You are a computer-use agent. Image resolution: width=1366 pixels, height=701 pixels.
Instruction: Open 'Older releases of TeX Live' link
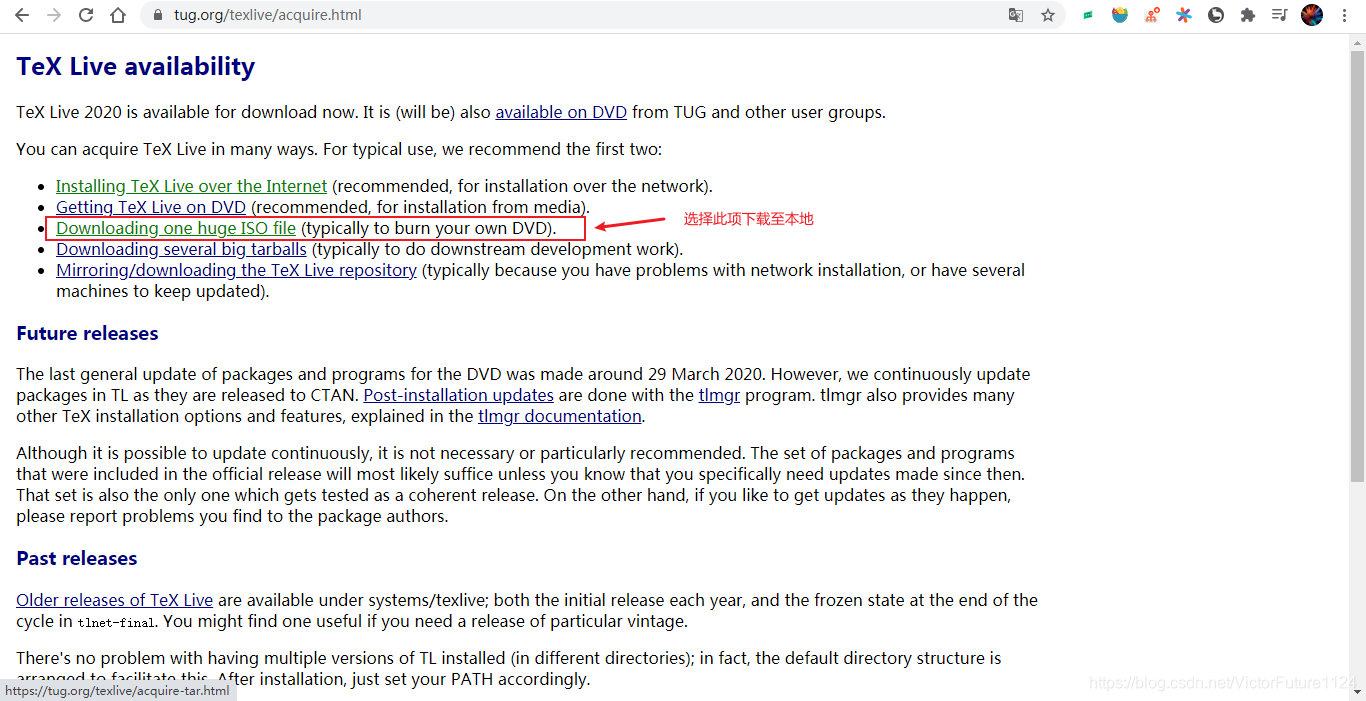(x=114, y=600)
